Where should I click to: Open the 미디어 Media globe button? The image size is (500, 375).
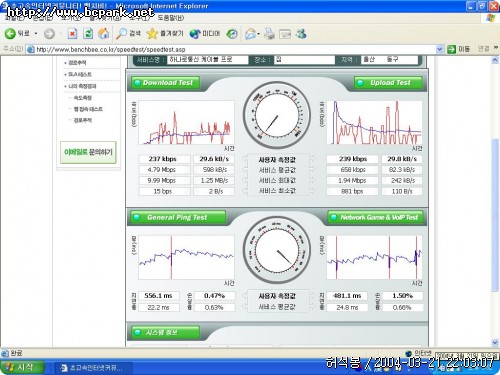pyautogui.click(x=205, y=34)
